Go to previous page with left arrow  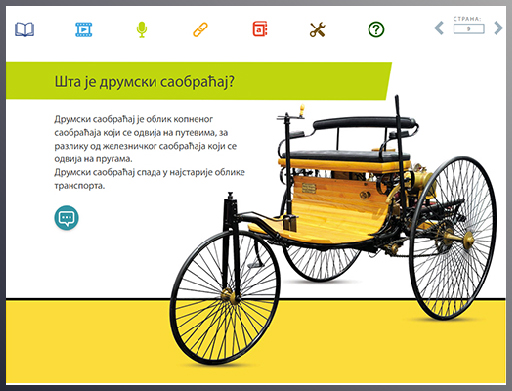pos(439,28)
